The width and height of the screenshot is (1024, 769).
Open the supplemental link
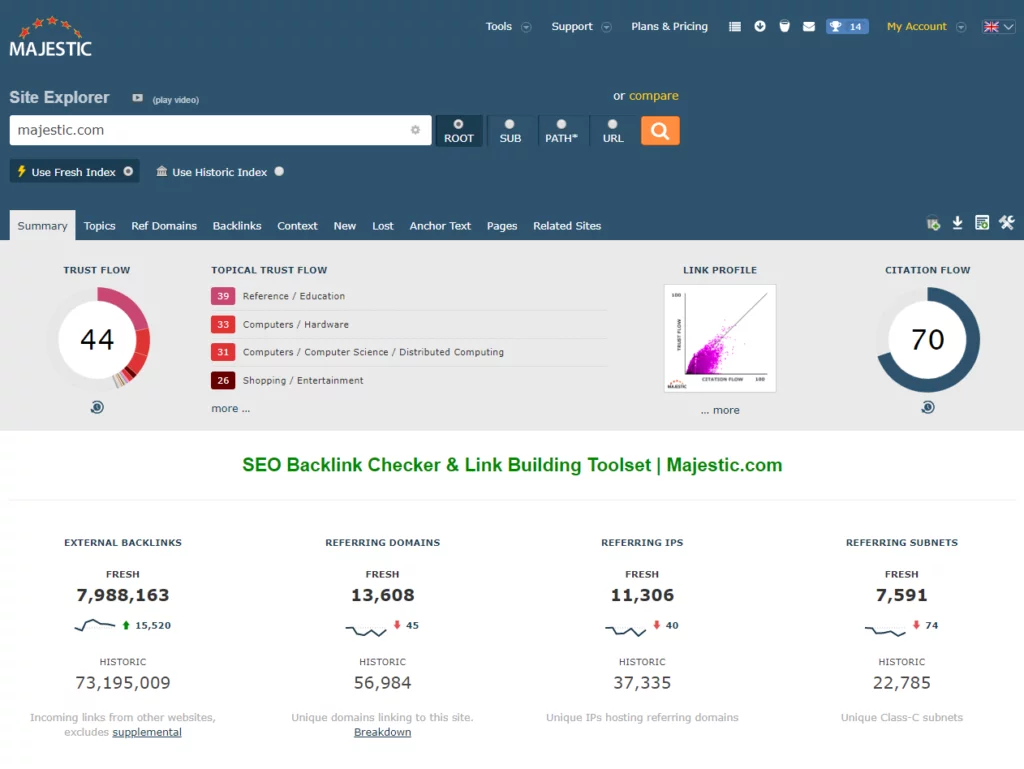(x=147, y=732)
